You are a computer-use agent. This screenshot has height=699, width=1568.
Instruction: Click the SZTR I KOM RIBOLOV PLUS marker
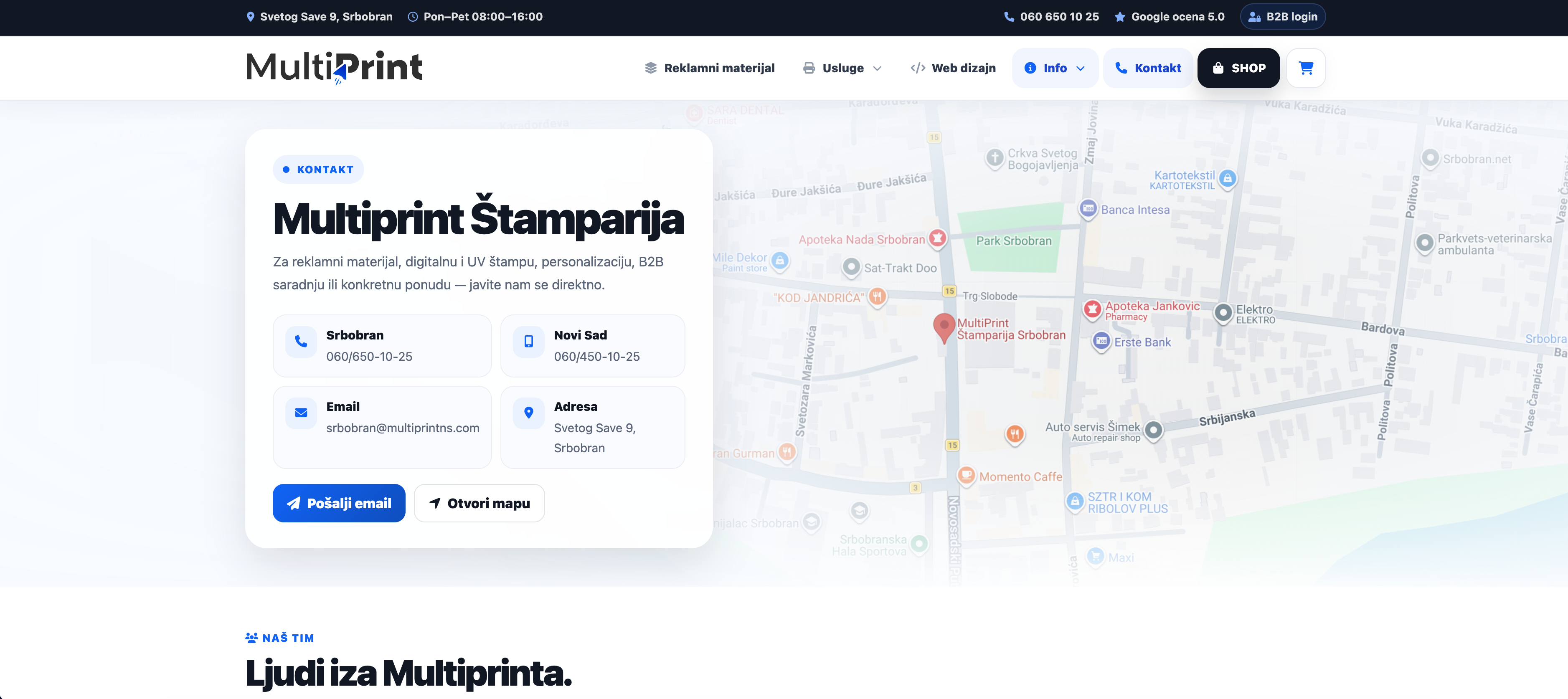(1076, 501)
